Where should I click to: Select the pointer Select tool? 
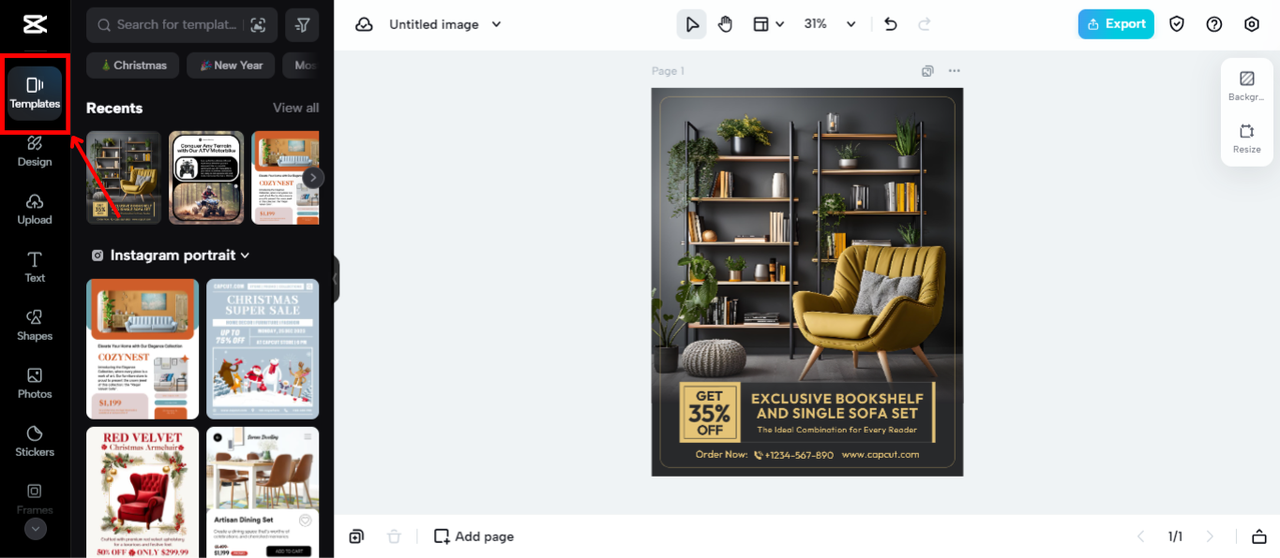pyautogui.click(x=691, y=24)
